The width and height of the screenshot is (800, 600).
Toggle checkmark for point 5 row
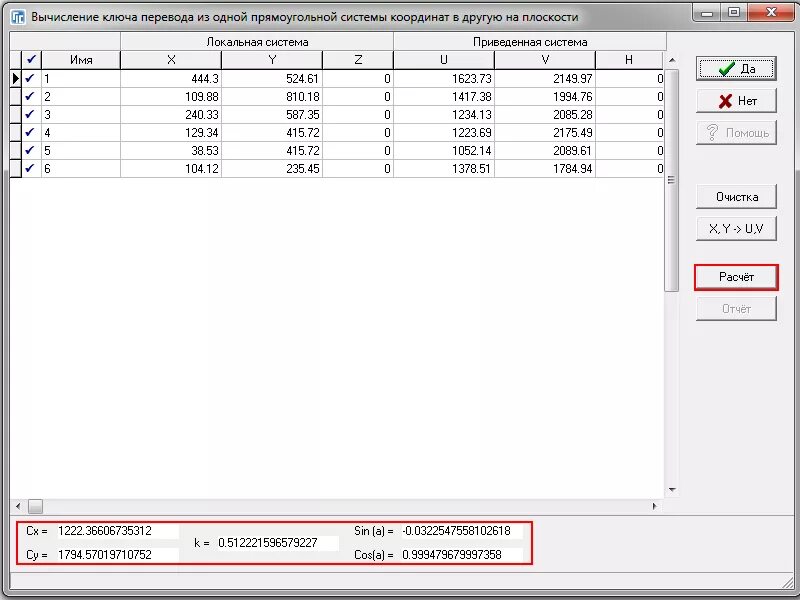(x=31, y=151)
